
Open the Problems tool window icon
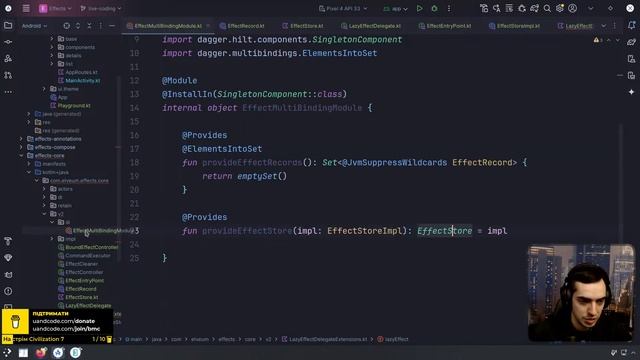pyautogui.click(x=8, y=291)
